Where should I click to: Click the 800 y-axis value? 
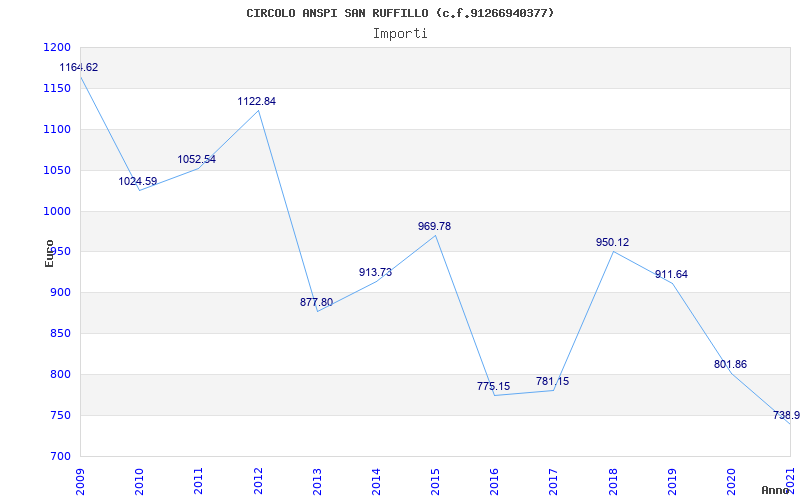pos(60,374)
